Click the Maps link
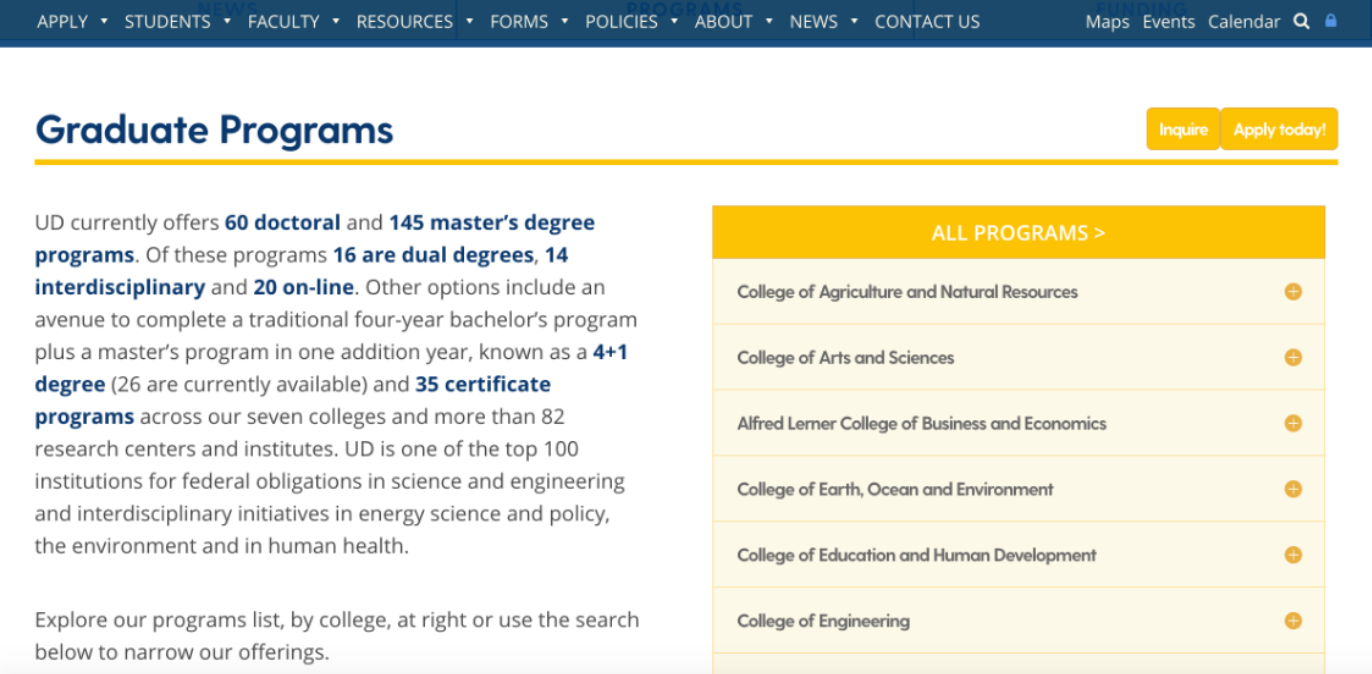 click(x=1107, y=21)
